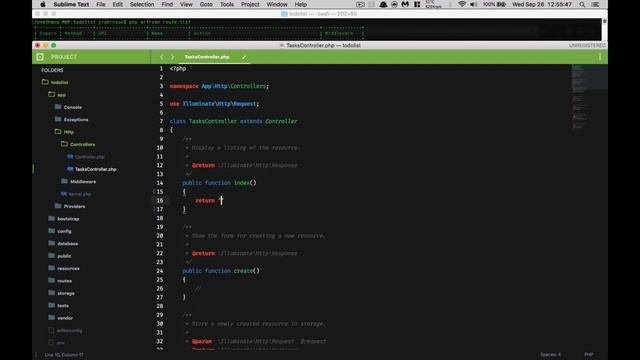
Task: Open the Goto menu
Action: point(206,4)
